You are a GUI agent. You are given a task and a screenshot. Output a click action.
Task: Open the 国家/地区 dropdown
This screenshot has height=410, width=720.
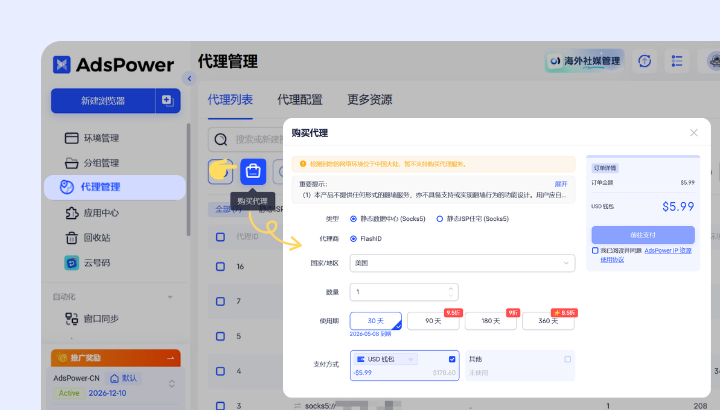(x=462, y=263)
